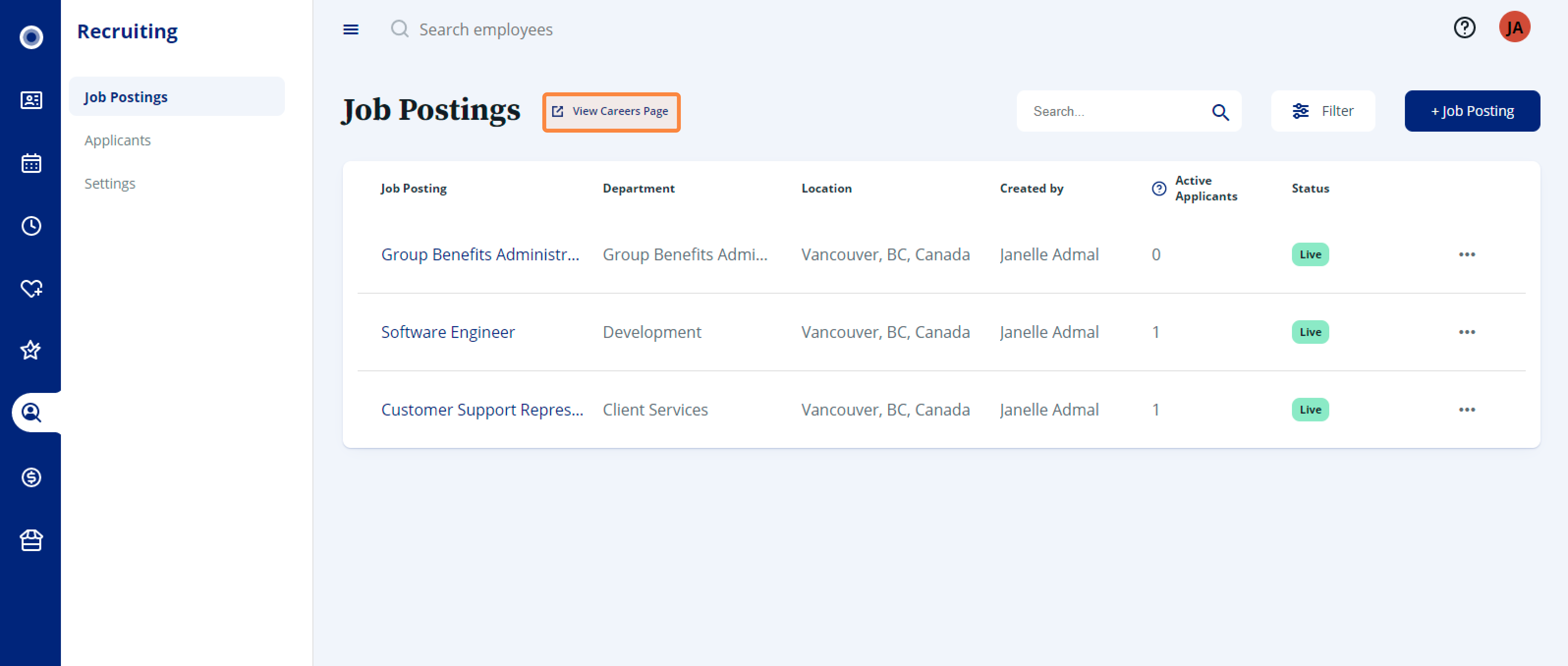Image resolution: width=1568 pixels, height=666 pixels.
Task: Click the Live status of Group Benefits row
Action: 1310,254
